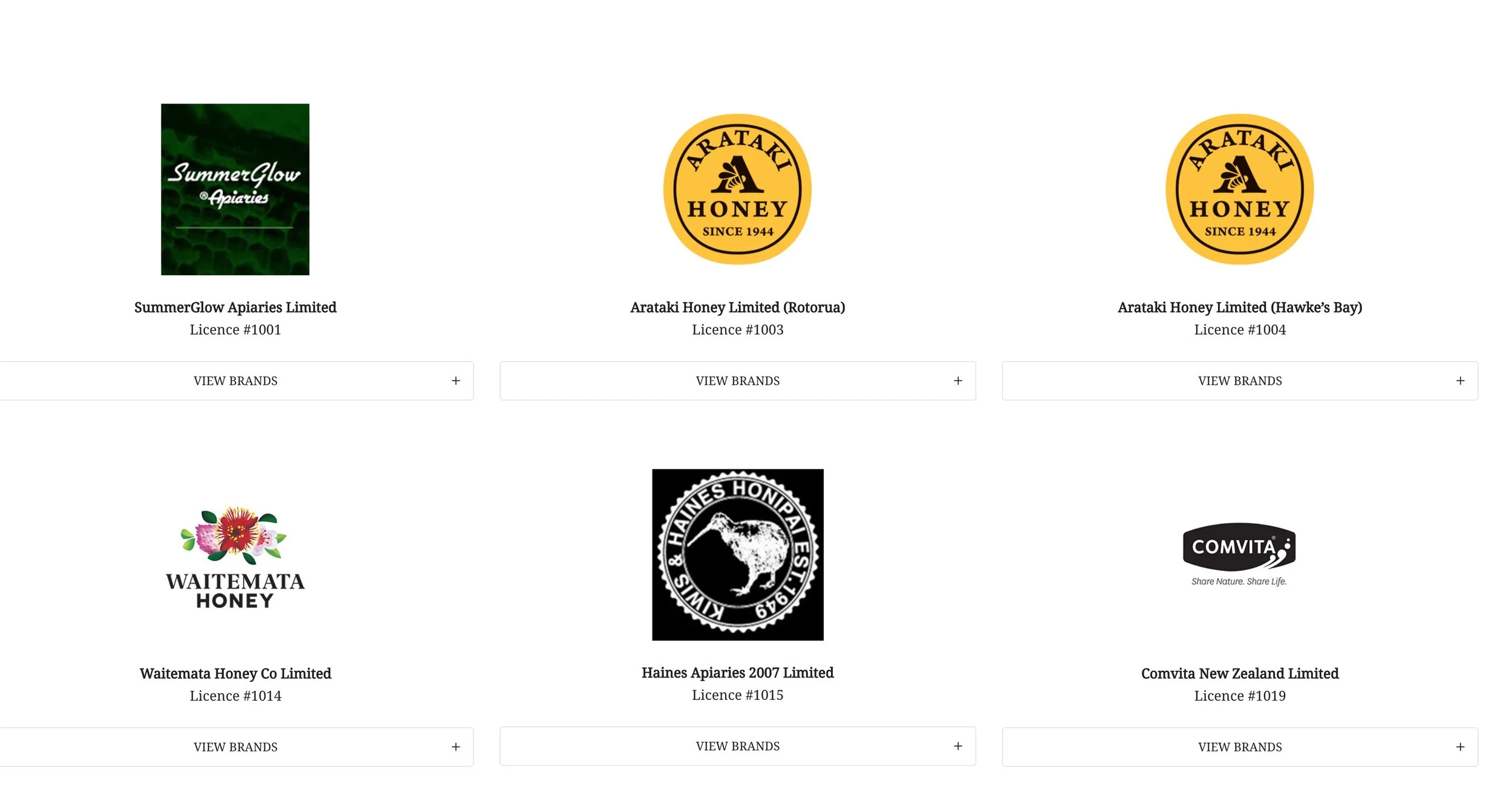Expand View Brands under Arataki Rotorua

737,381
